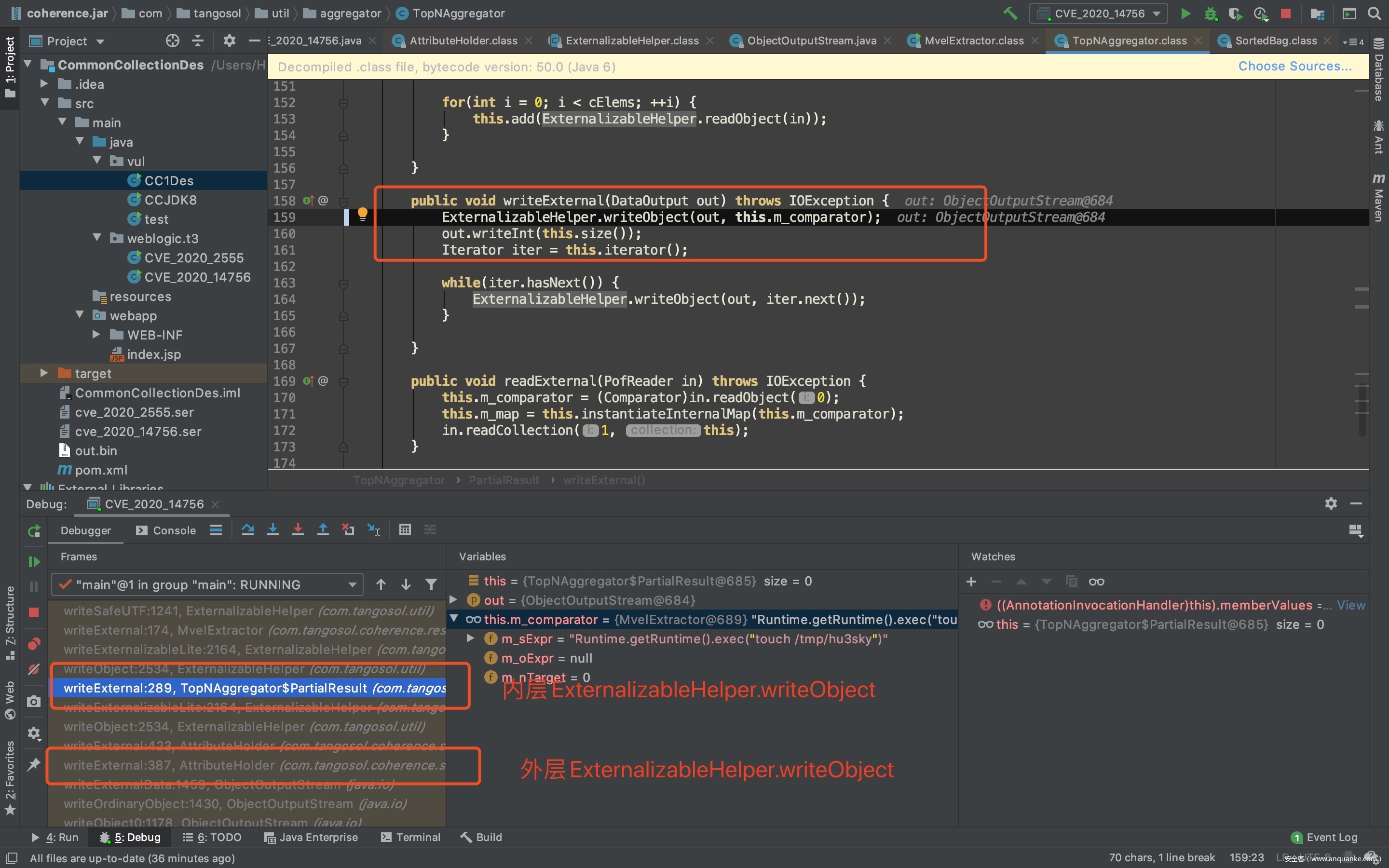Open the Terminal tool window button
1389x868 pixels.
(x=410, y=837)
